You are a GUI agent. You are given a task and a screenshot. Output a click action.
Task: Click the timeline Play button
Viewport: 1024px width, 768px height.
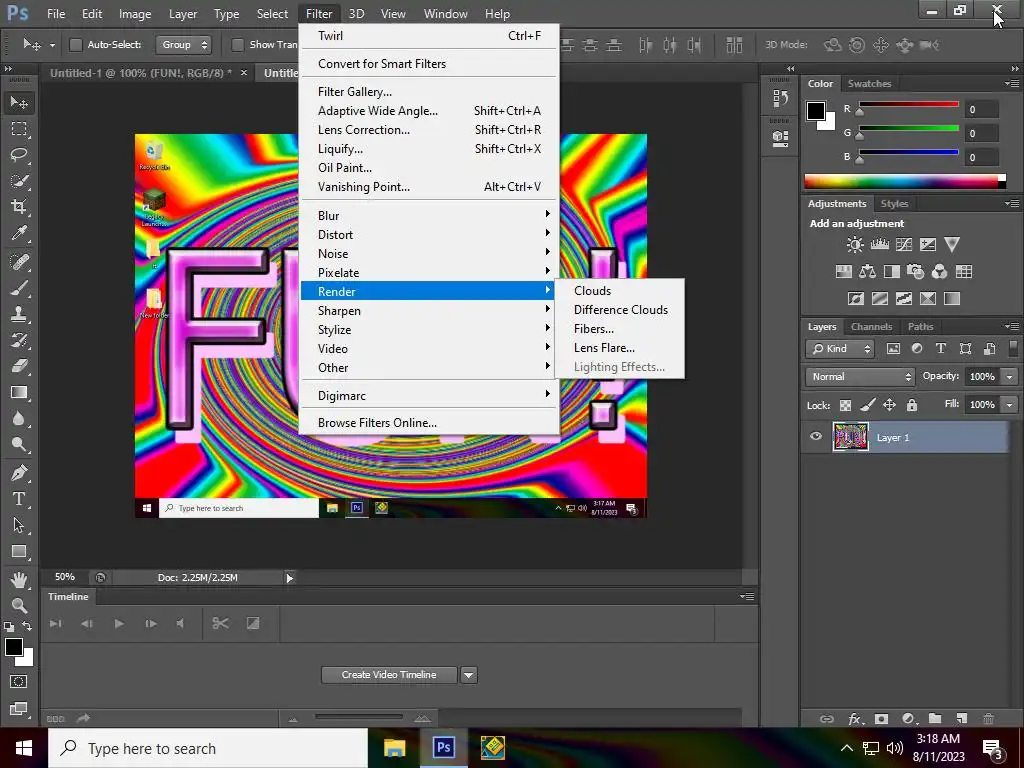pos(119,624)
